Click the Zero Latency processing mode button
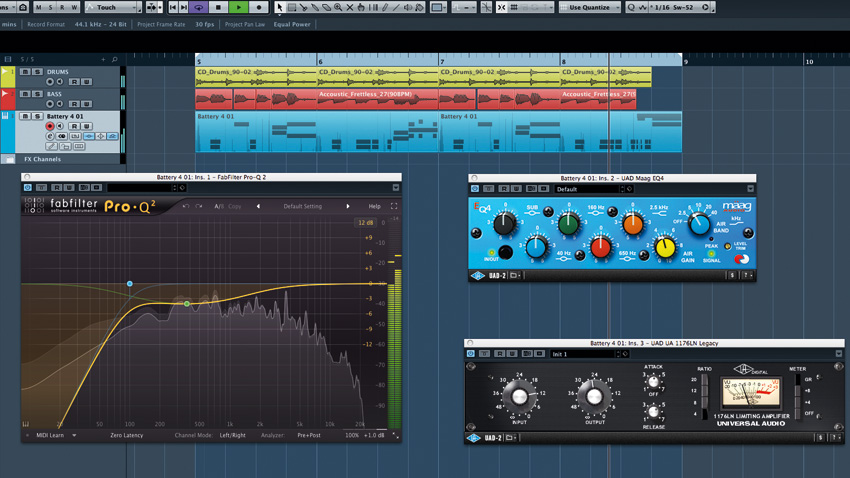Viewport: 850px width, 478px height. (126, 435)
